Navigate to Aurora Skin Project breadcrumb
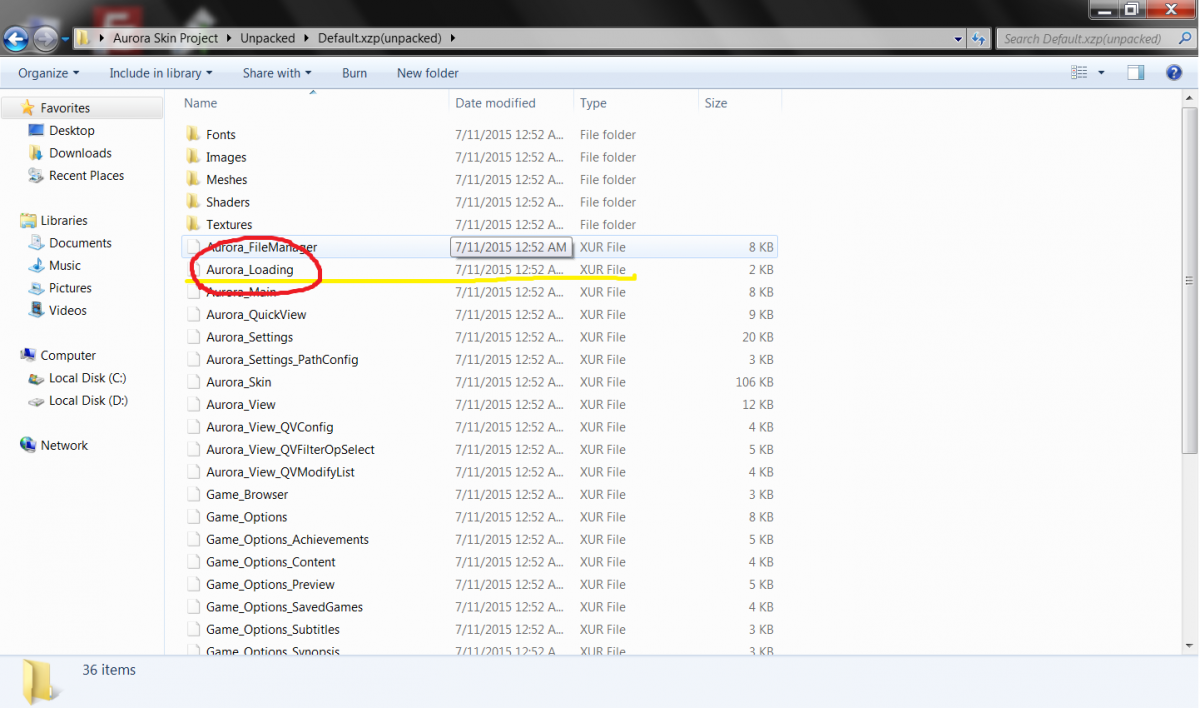 tap(165, 39)
